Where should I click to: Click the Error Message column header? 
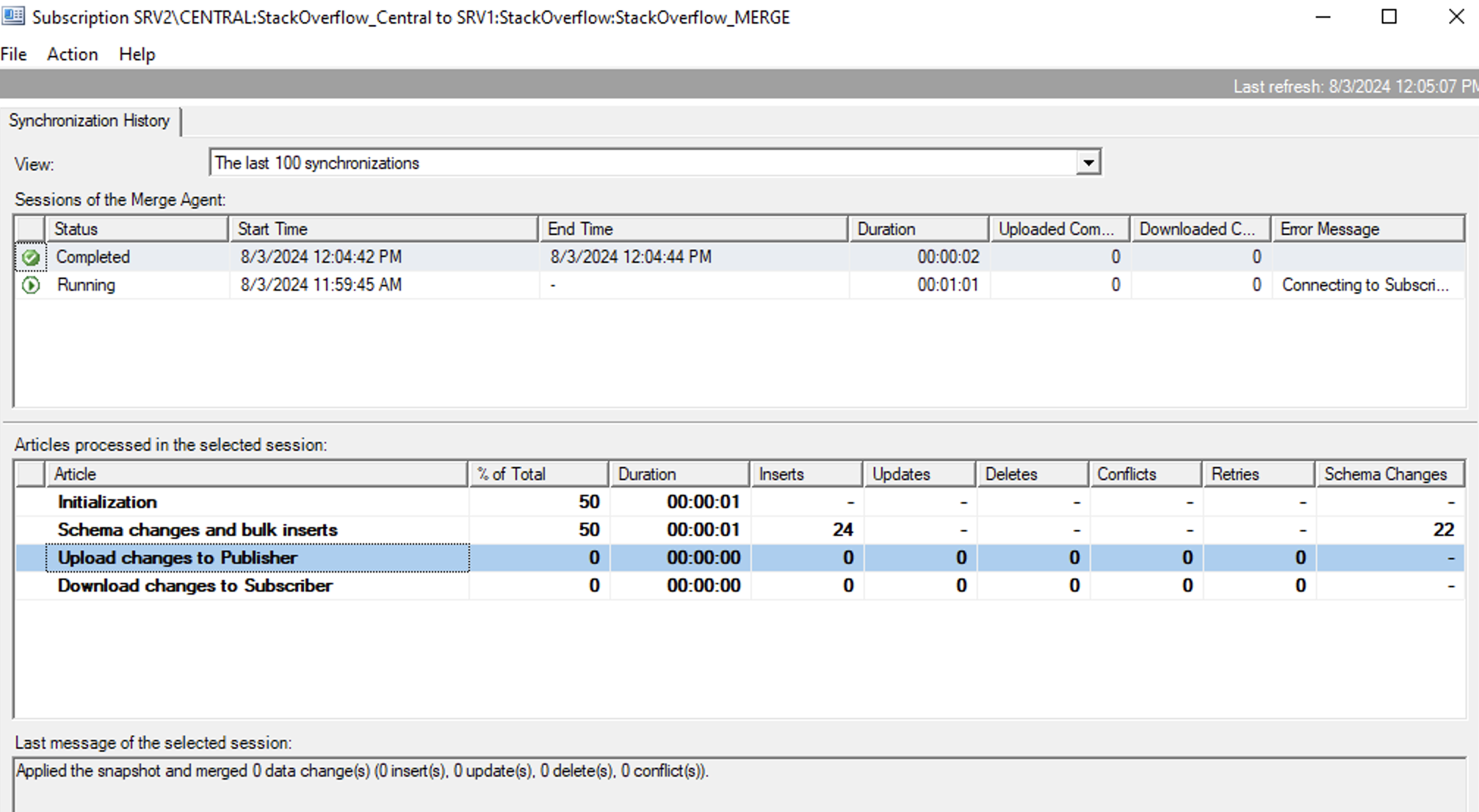pyautogui.click(x=1368, y=229)
